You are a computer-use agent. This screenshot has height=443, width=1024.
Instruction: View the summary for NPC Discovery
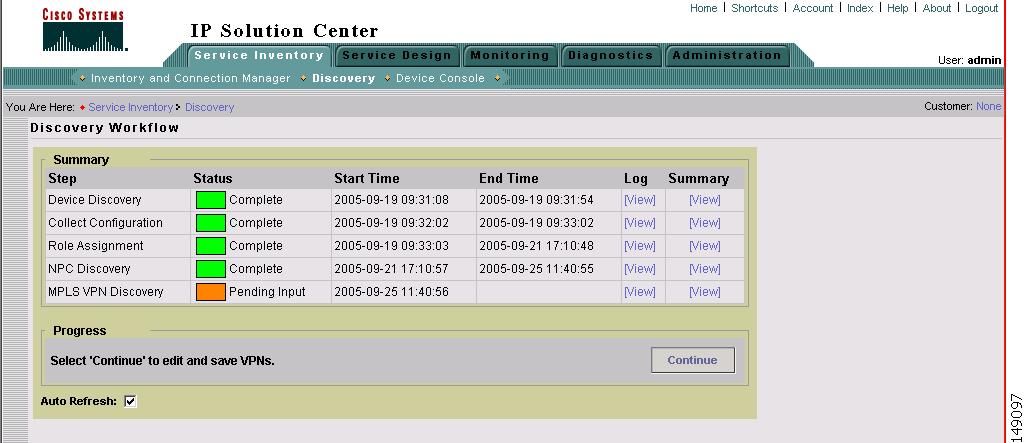(705, 269)
